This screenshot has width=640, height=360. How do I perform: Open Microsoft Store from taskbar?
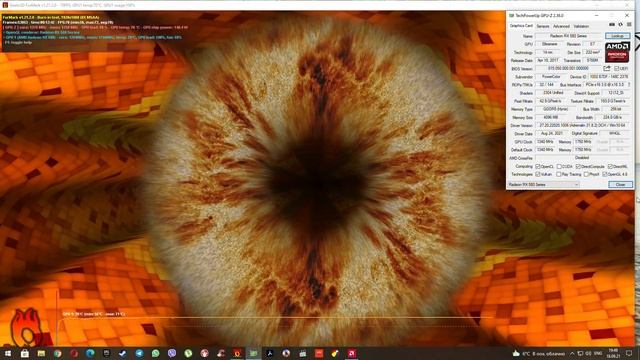click(x=24, y=353)
